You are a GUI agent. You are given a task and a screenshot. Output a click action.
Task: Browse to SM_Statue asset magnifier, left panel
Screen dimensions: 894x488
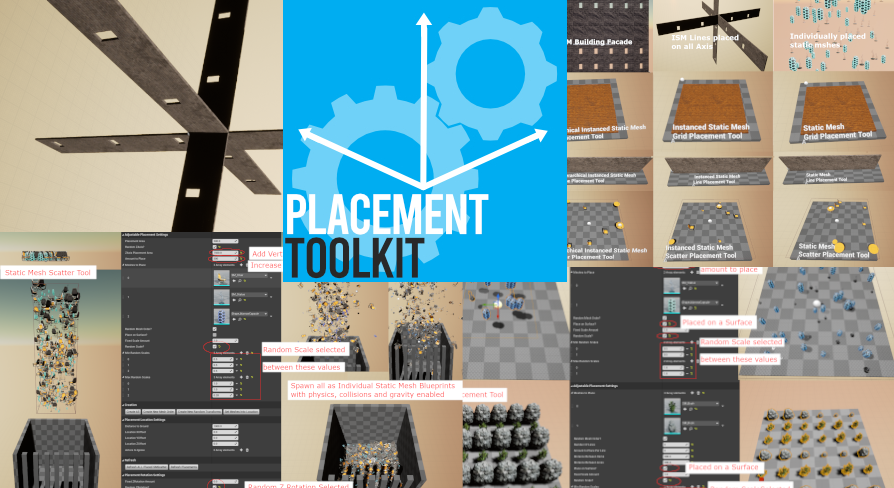(240, 300)
